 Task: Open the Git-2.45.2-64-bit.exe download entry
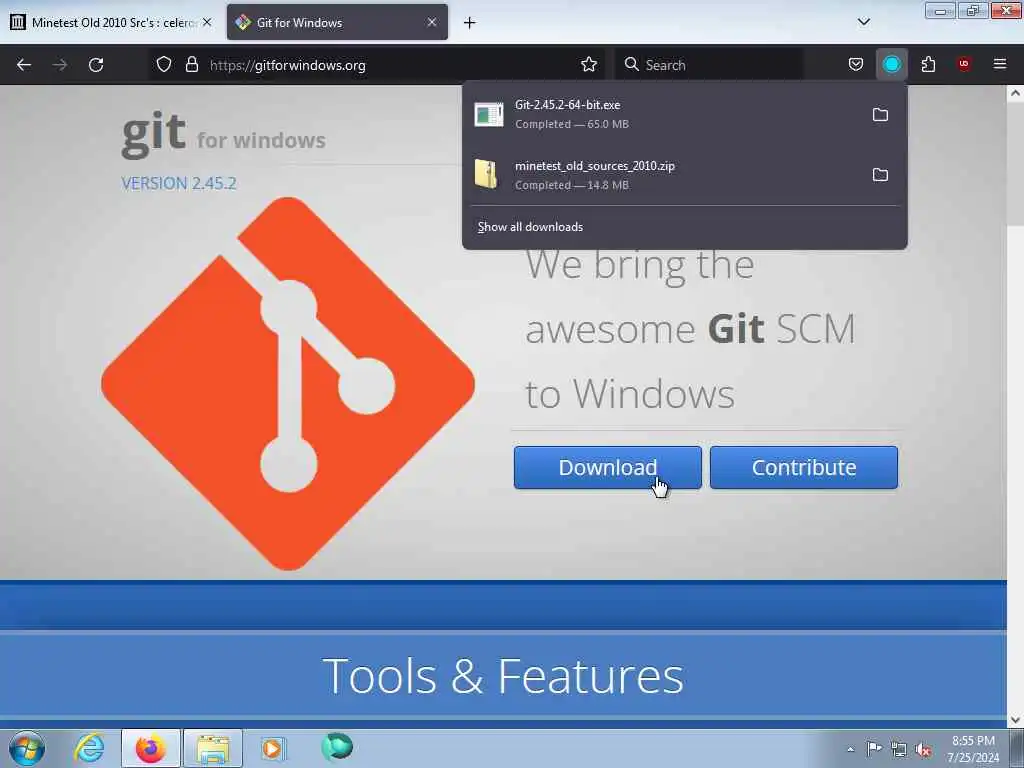[x=666, y=114]
